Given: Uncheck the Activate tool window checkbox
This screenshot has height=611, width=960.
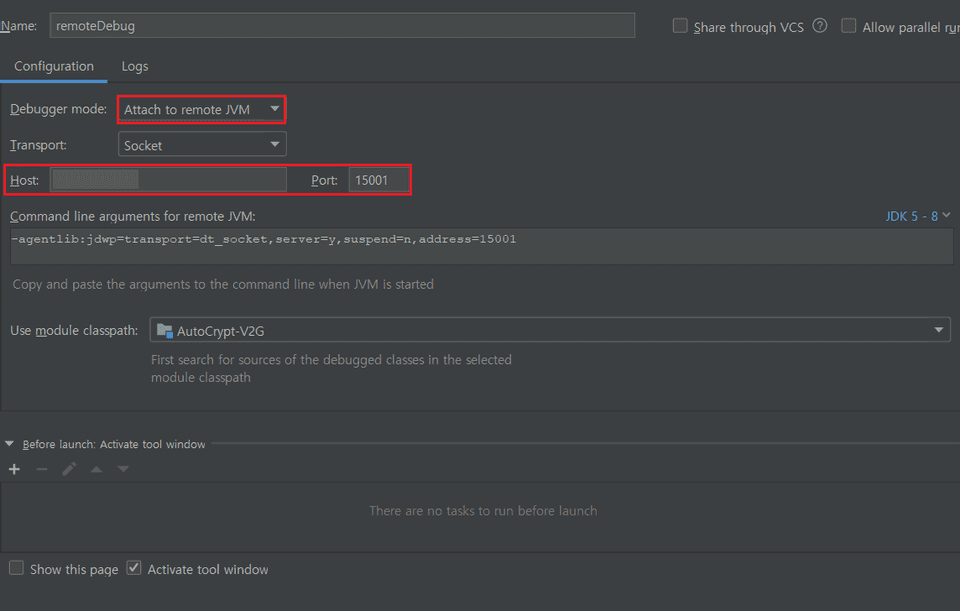Looking at the screenshot, I should pyautogui.click(x=134, y=568).
